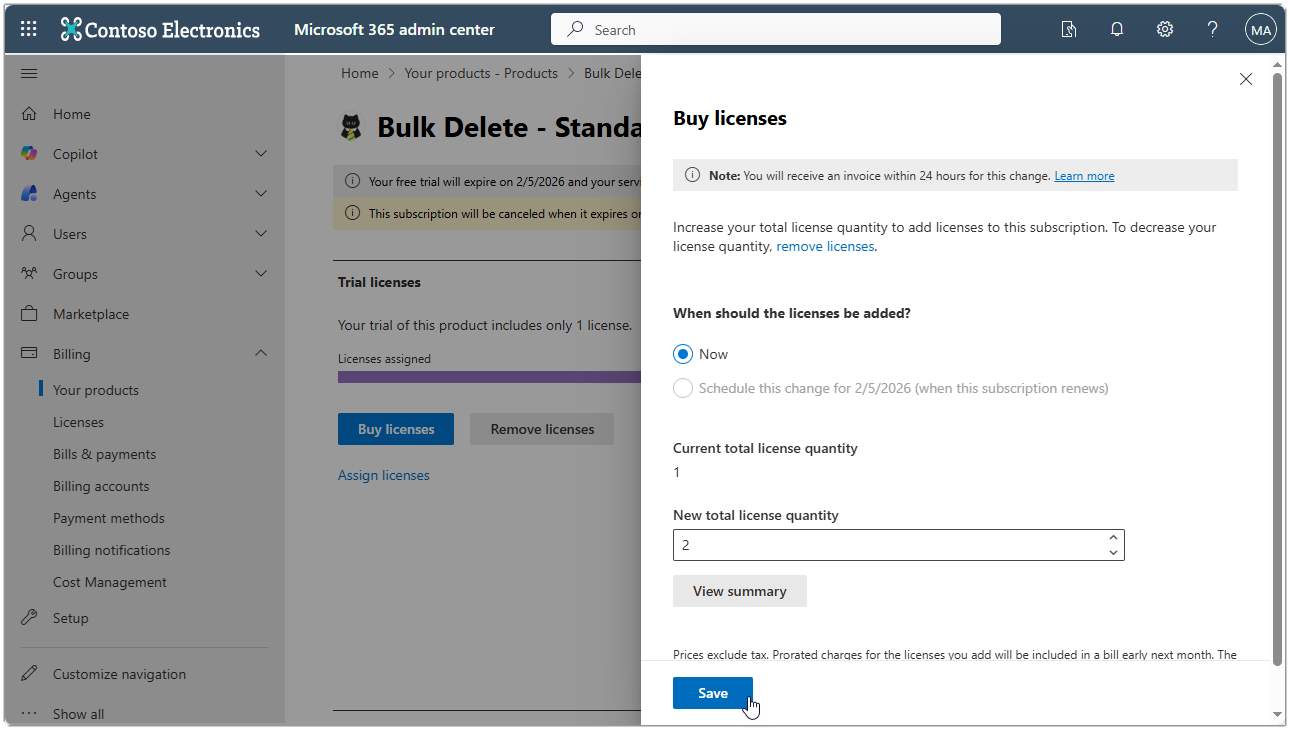Go to Home in the left navigation
This screenshot has height=730, width=1290.
[x=73, y=113]
